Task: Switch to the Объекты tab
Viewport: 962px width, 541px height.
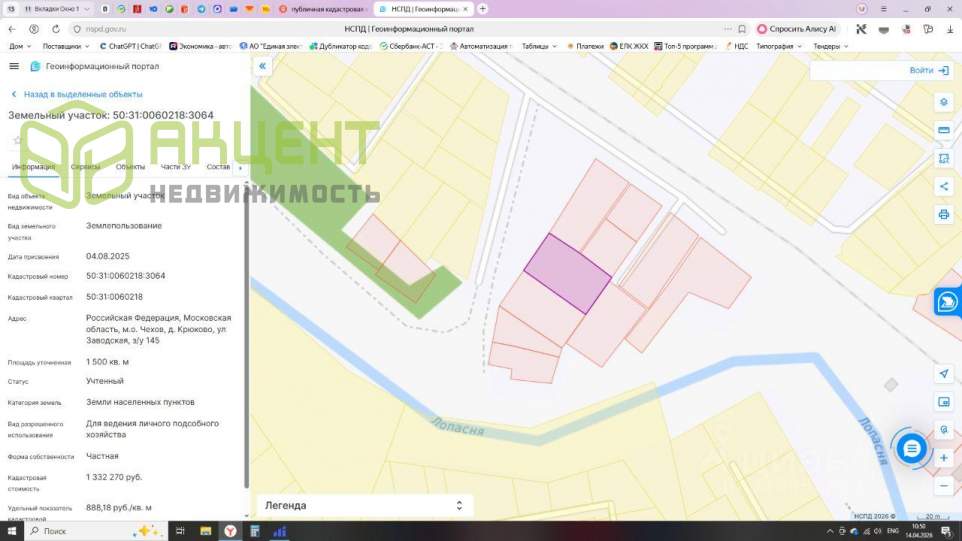Action: point(130,167)
